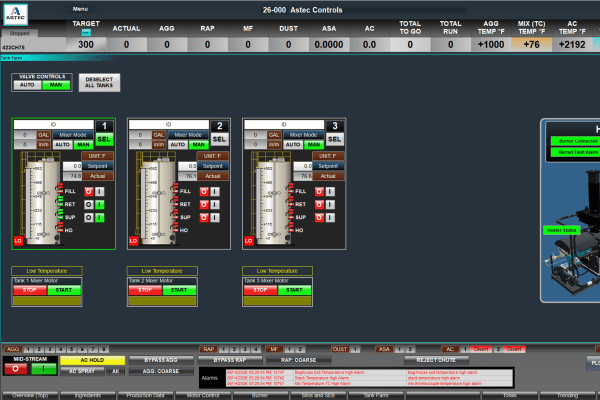Set valve controls to MAN
This screenshot has height=400, width=600.
56,85
